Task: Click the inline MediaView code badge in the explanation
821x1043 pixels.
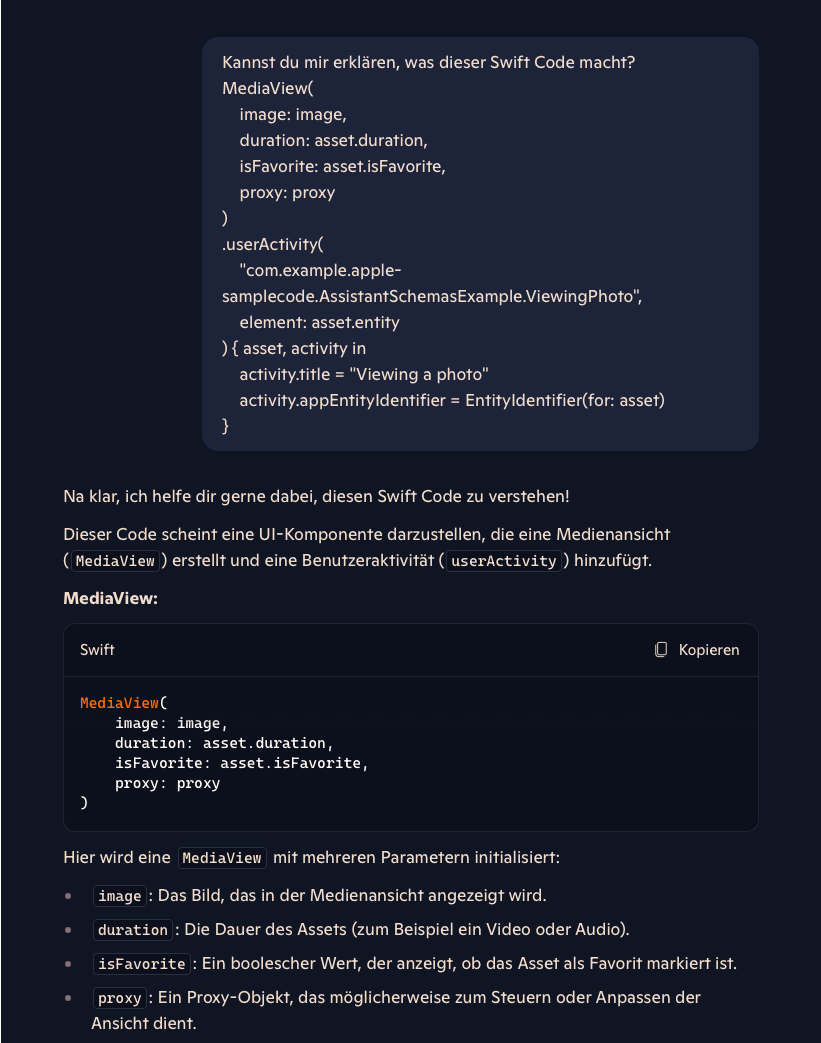Action: tap(114, 561)
